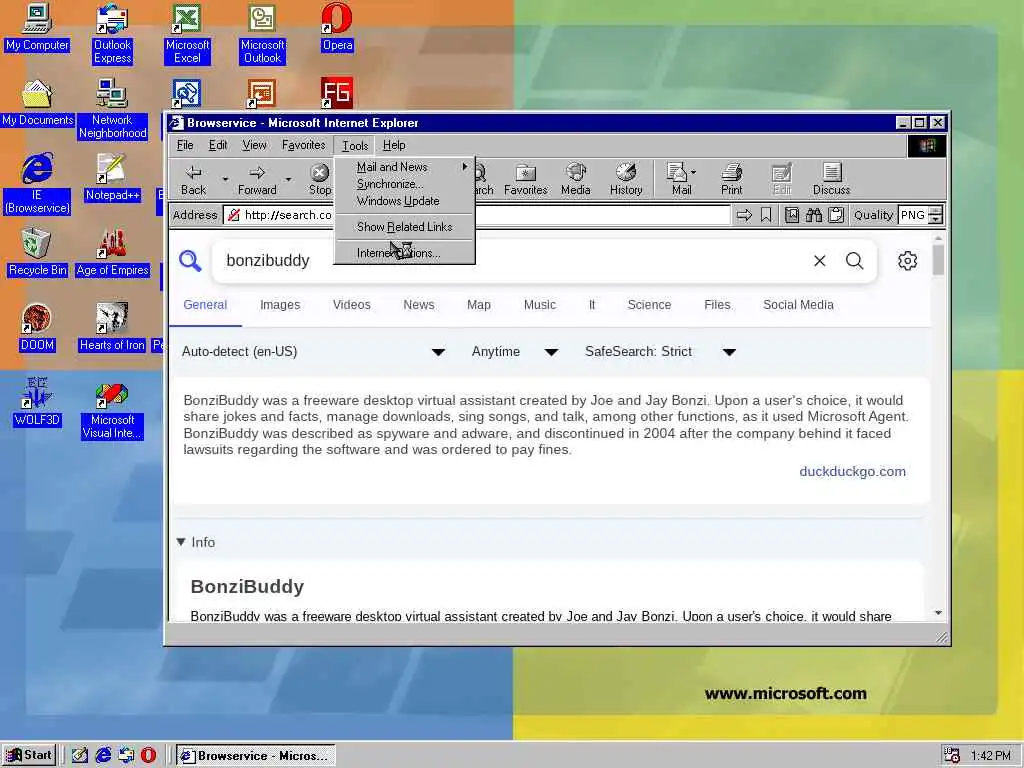The height and width of the screenshot is (768, 1024).
Task: Switch to the Images search tab
Action: point(280,305)
